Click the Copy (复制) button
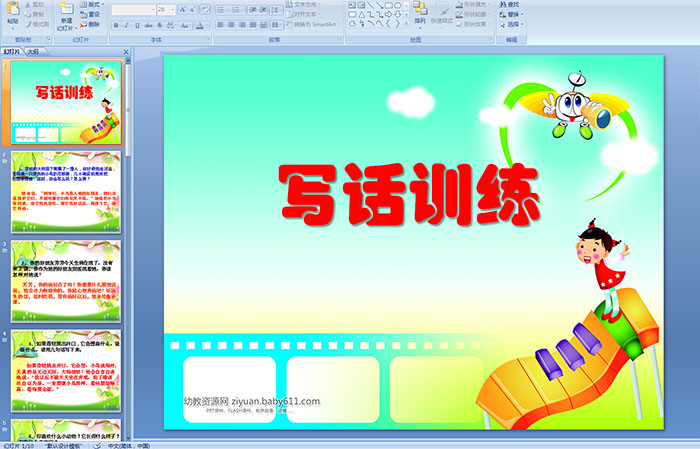 [x=35, y=14]
